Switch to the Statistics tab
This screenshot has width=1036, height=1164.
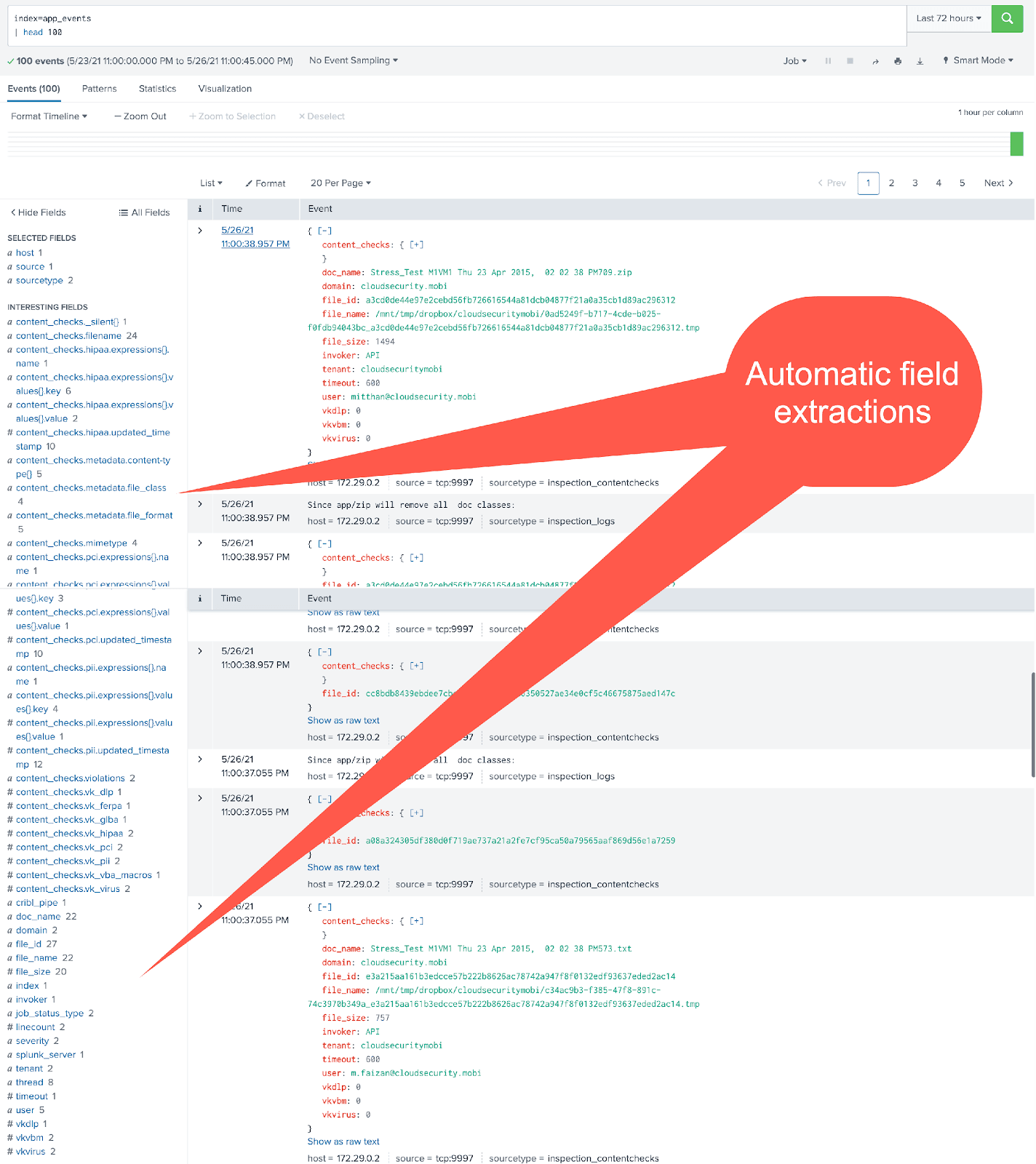tap(157, 89)
